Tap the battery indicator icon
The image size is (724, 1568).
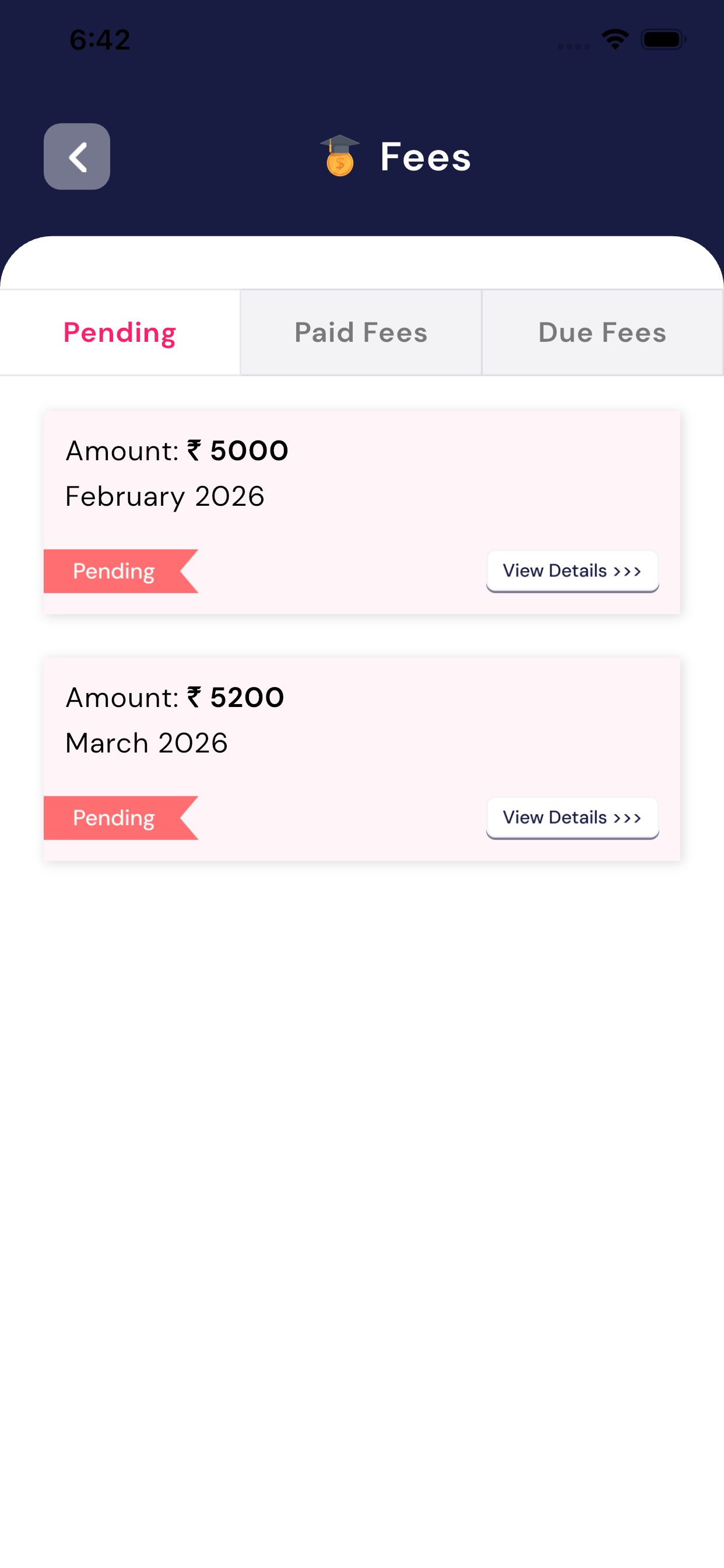pos(663,40)
